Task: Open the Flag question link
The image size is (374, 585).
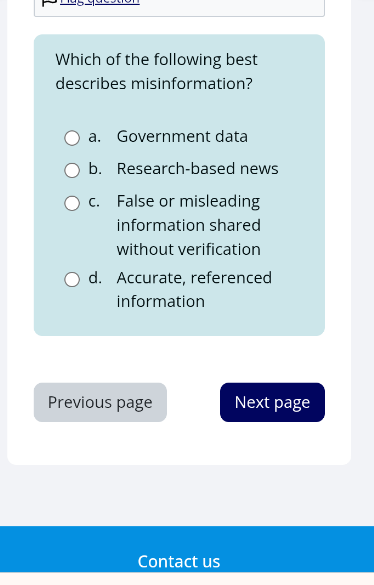Action: pos(100,2)
